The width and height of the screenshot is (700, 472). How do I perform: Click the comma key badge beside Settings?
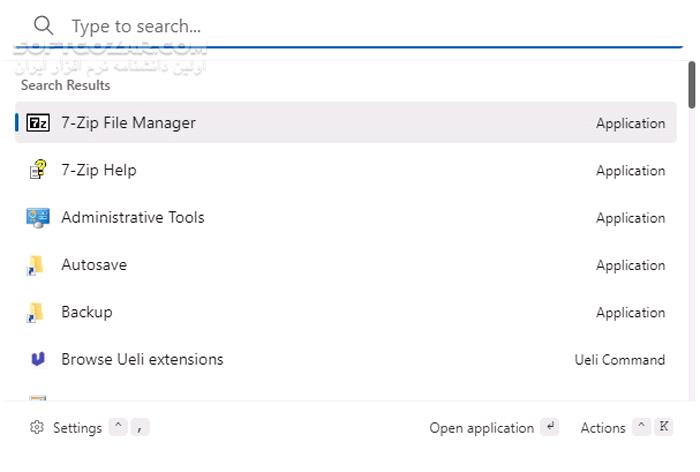coord(140,427)
